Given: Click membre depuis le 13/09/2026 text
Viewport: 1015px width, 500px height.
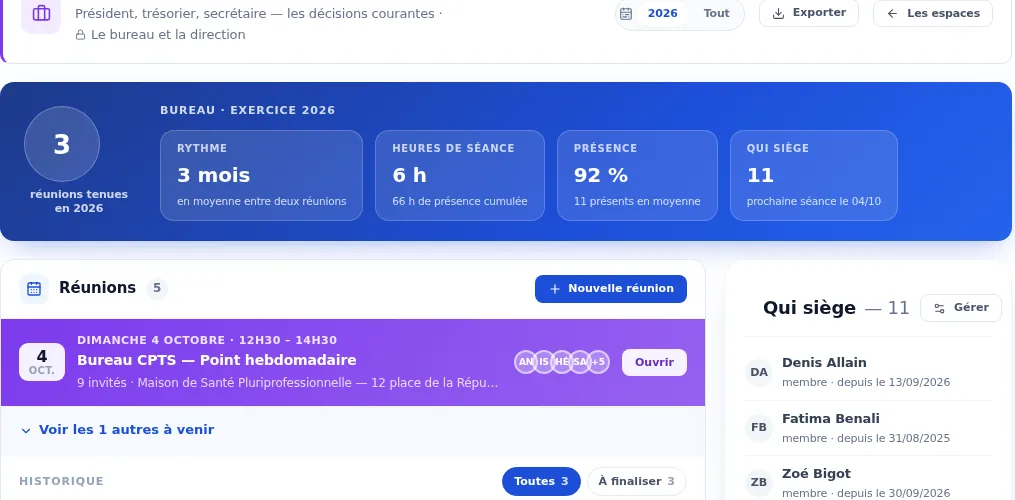Looking at the screenshot, I should pos(866,383).
